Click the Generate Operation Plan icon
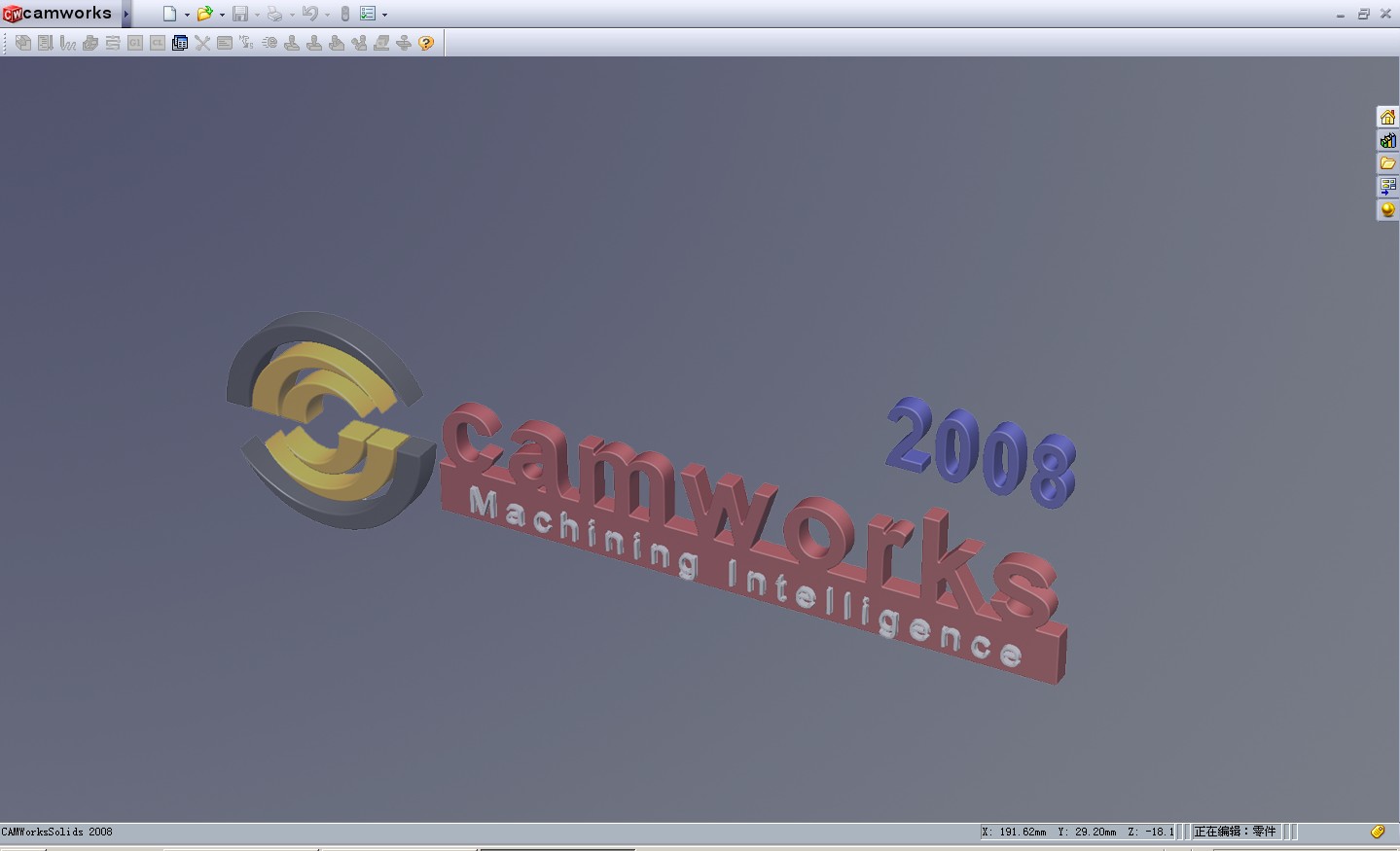The image size is (1400, 851). (46, 43)
